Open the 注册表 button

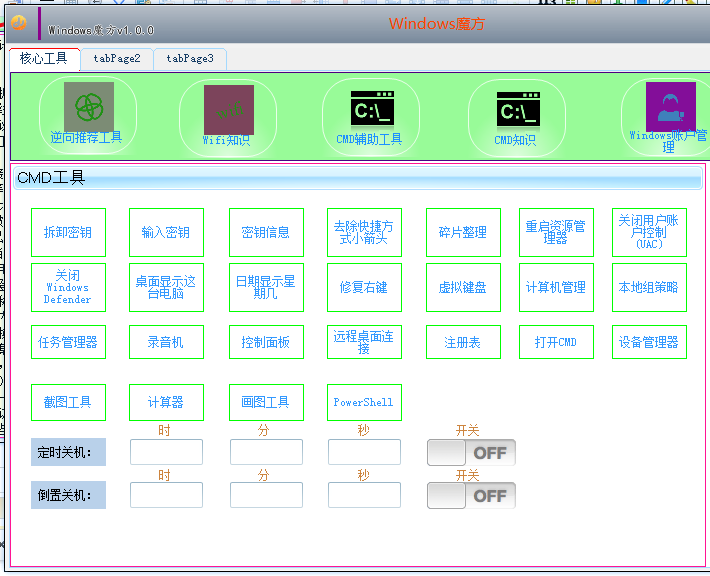463,342
